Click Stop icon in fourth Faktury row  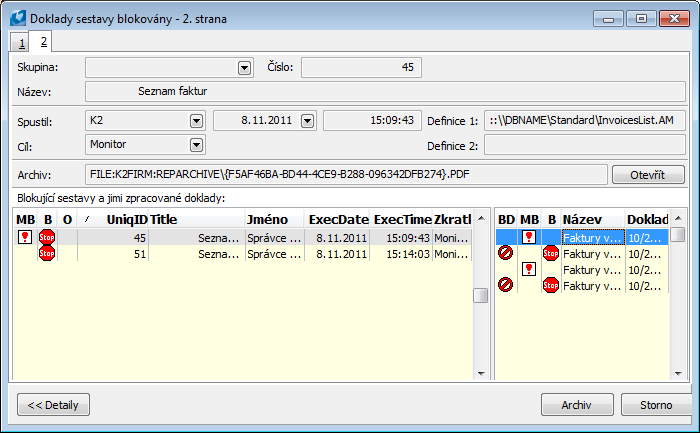click(x=551, y=285)
